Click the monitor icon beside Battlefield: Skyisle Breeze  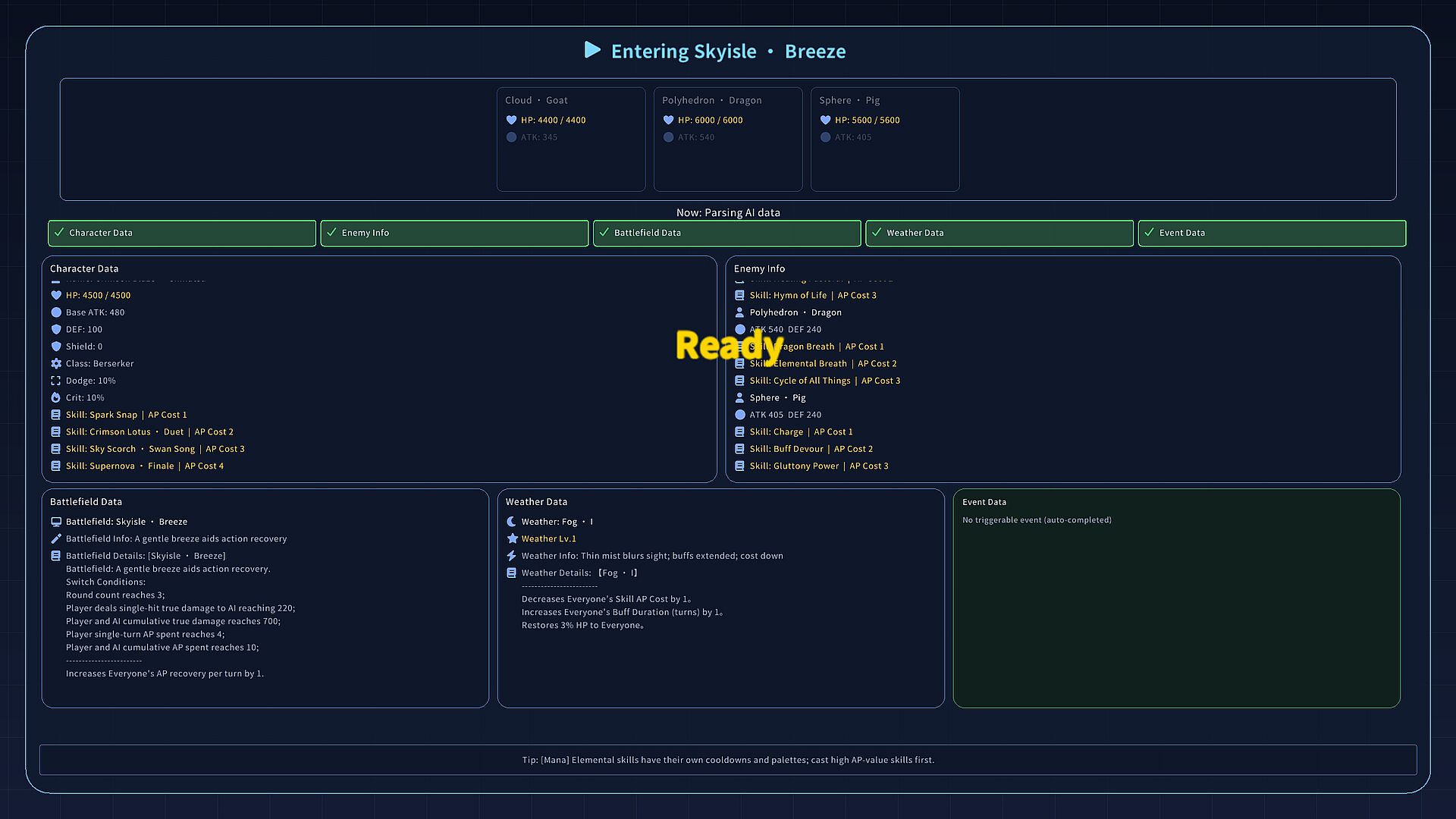56,522
